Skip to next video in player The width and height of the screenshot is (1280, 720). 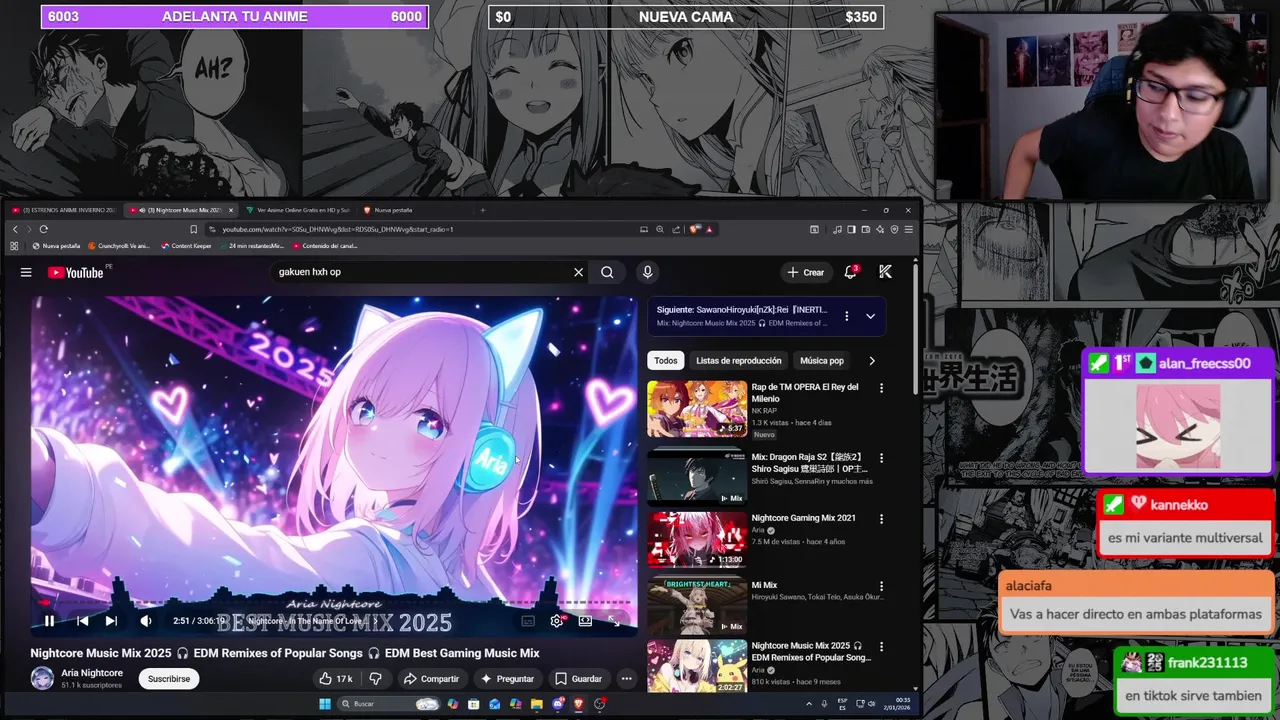point(111,621)
